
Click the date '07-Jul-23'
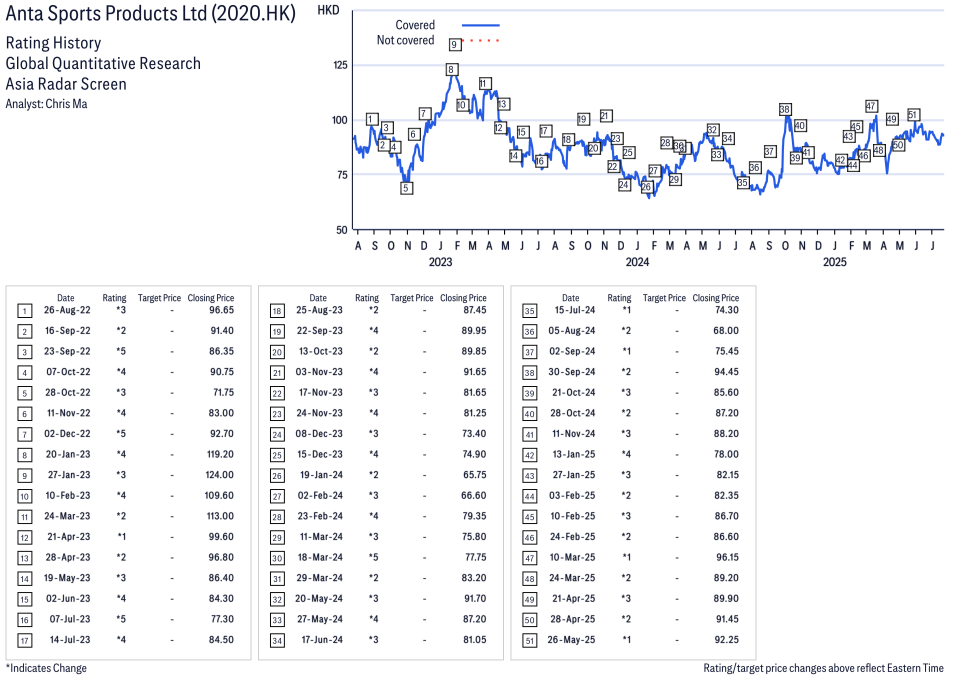70,619
